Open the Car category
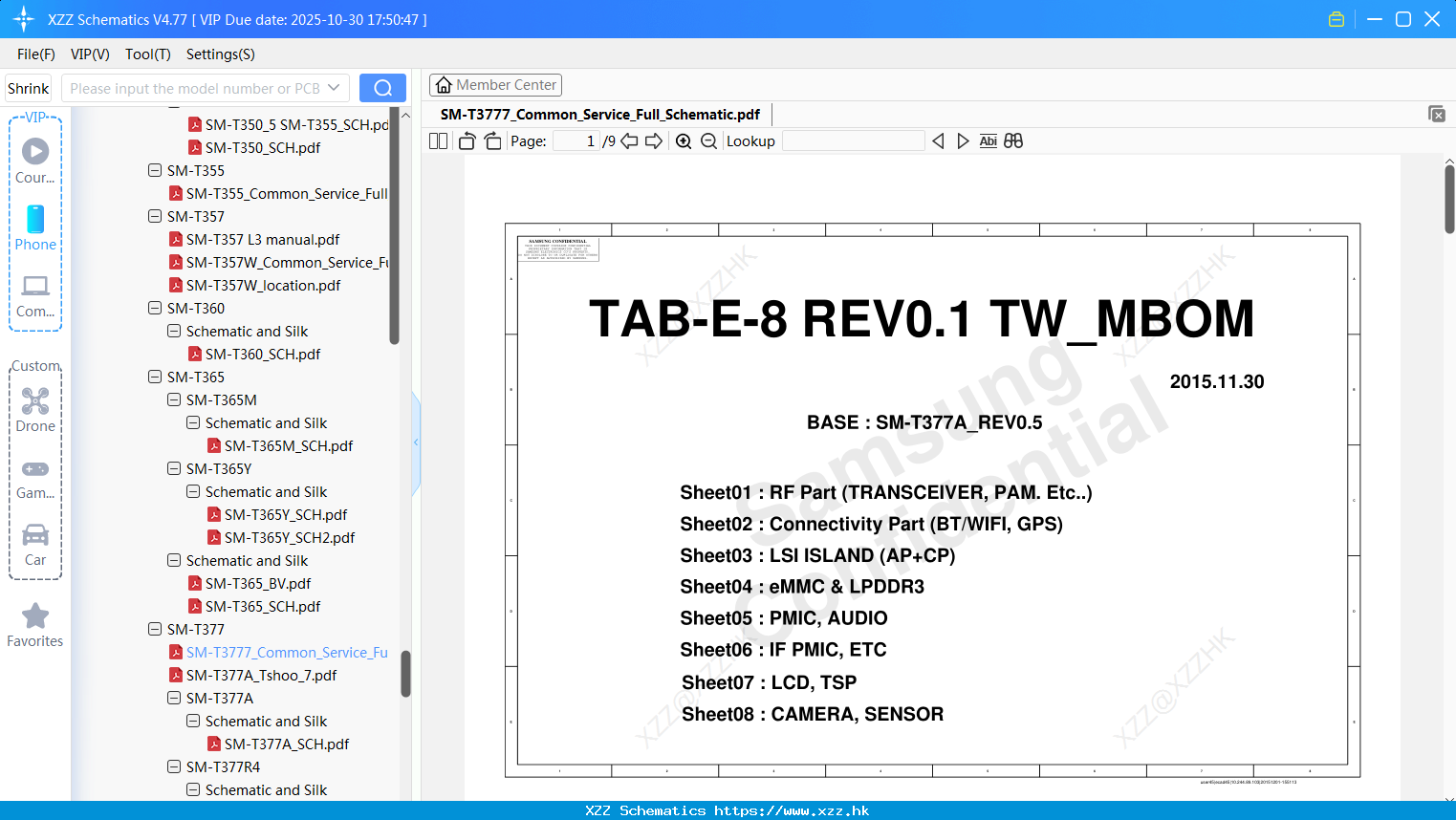The image size is (1456, 820). click(35, 545)
